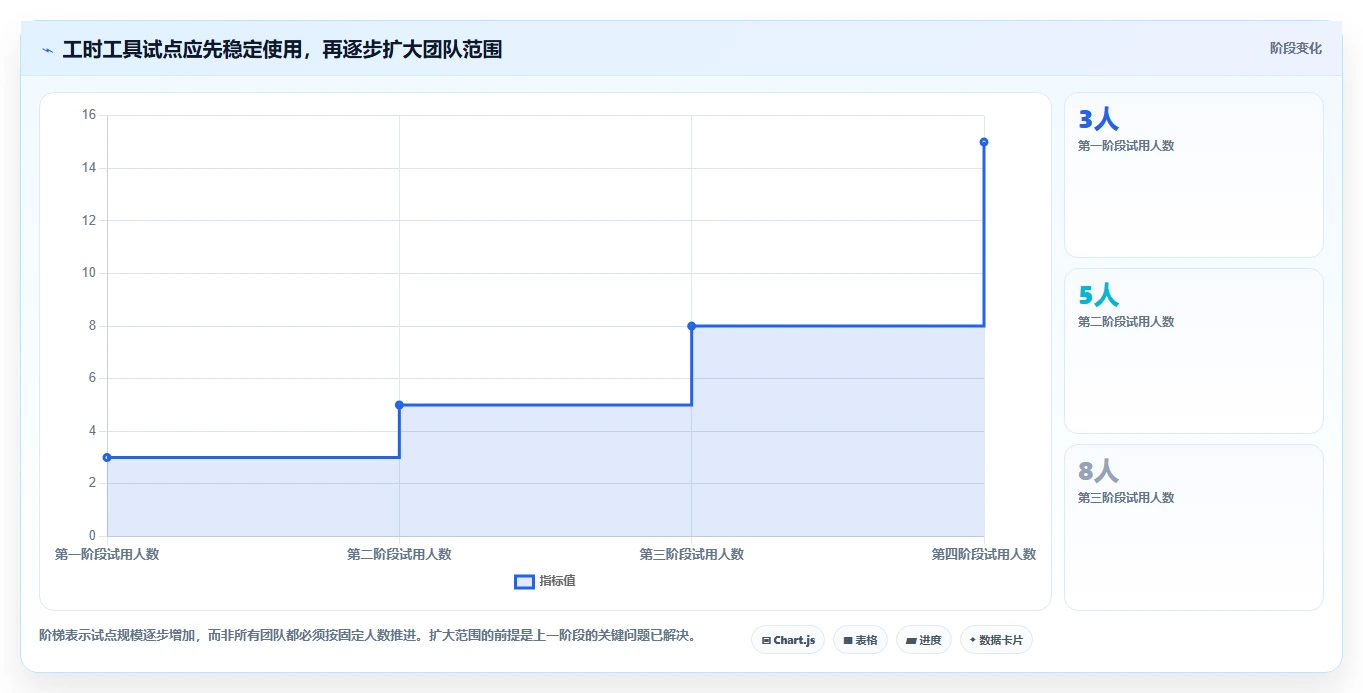
Task: Click the x-axis label 第二阶段试用人数
Action: [x=399, y=554]
